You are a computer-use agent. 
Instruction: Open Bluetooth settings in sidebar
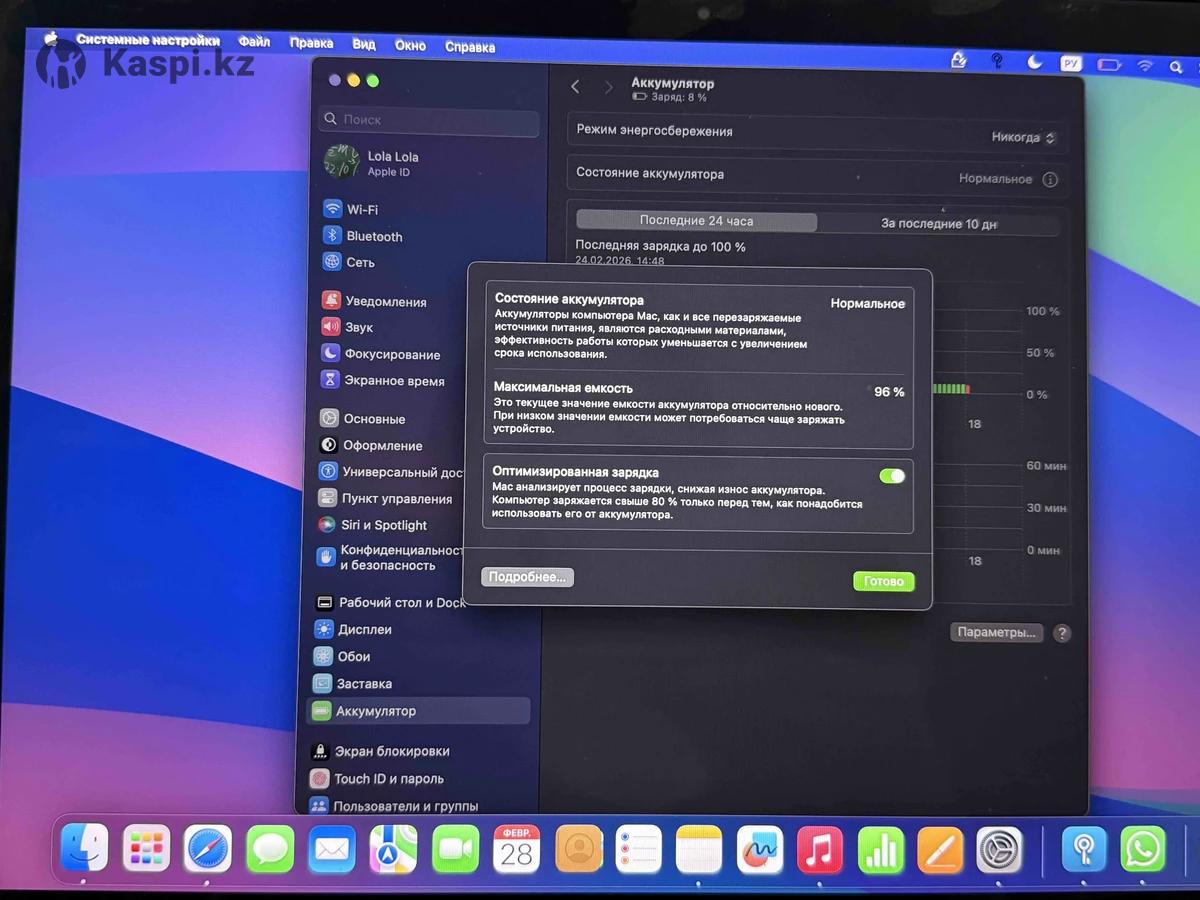coord(373,236)
